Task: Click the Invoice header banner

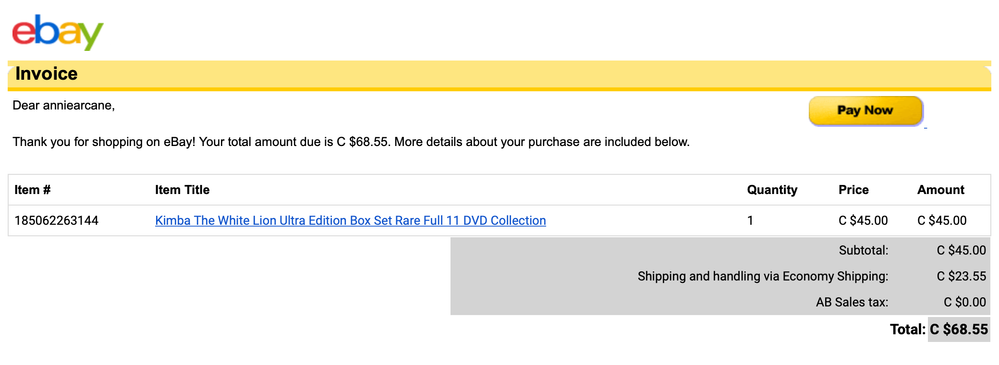Action: point(500,75)
